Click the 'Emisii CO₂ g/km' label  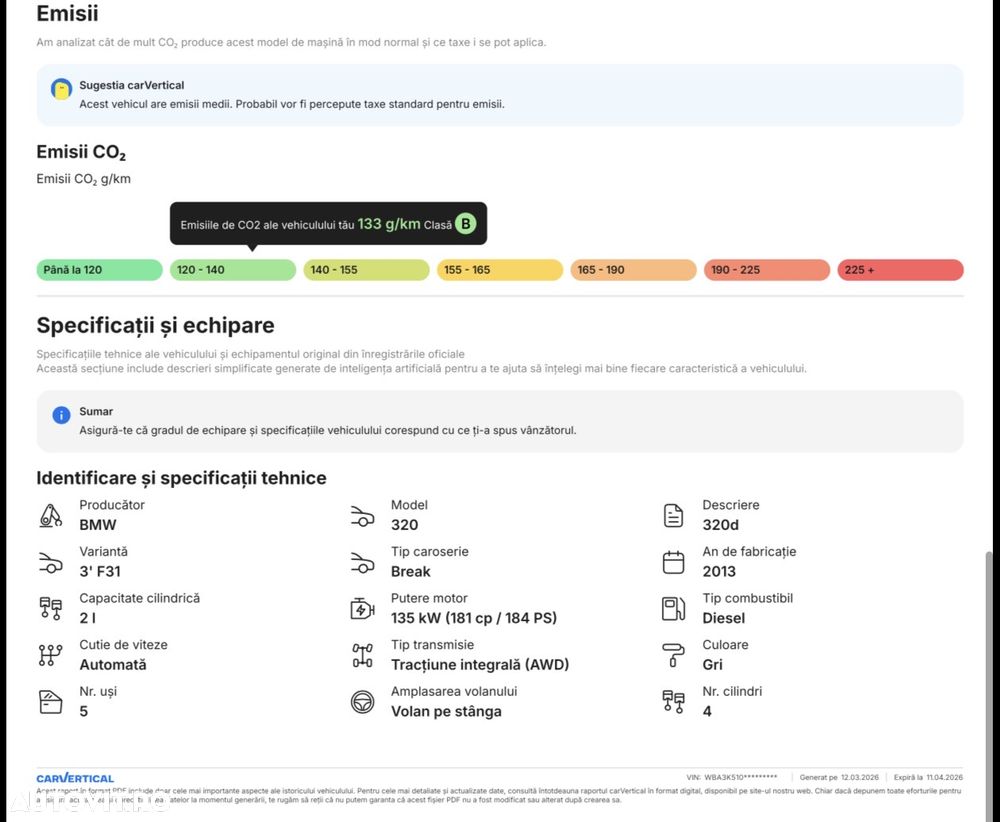click(x=84, y=179)
